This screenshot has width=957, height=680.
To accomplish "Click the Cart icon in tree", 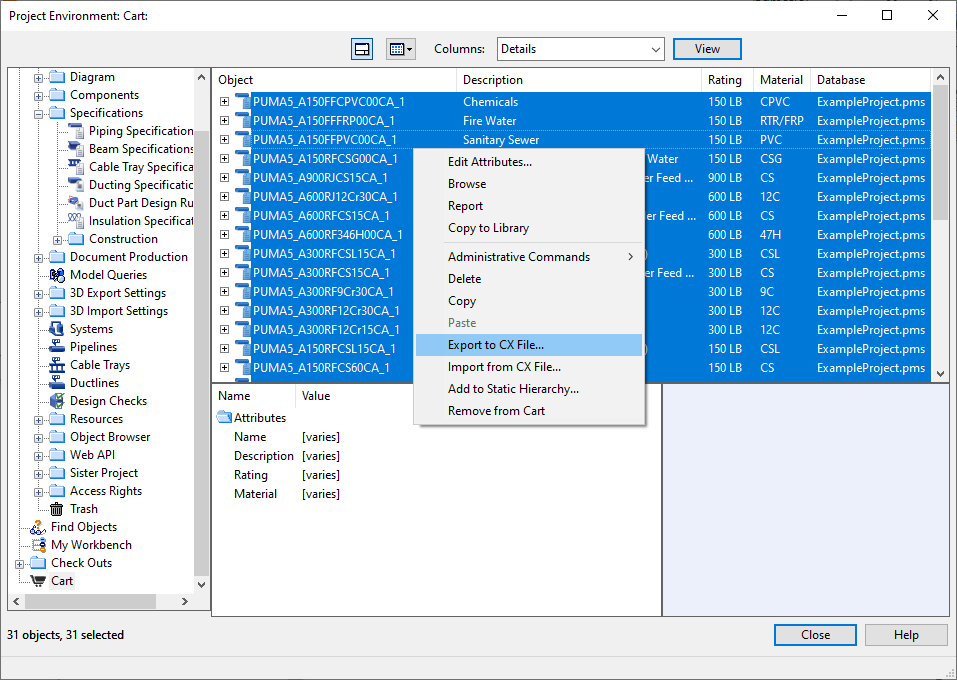I will [x=39, y=581].
